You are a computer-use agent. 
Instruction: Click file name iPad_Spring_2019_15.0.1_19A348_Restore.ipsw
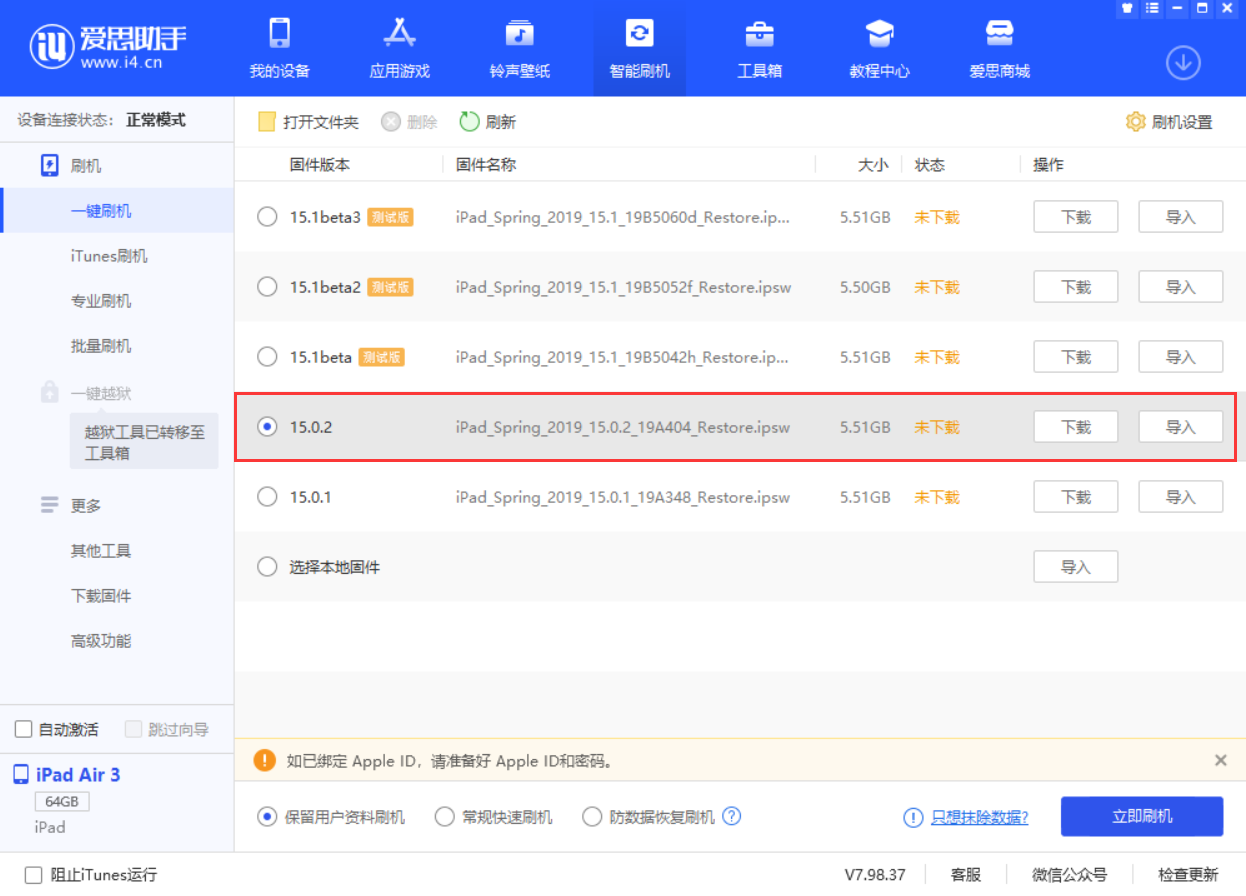pos(623,497)
